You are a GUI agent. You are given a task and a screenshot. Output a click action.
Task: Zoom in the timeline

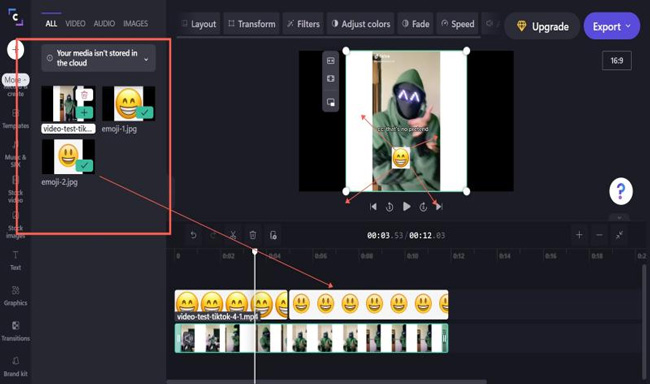(579, 235)
